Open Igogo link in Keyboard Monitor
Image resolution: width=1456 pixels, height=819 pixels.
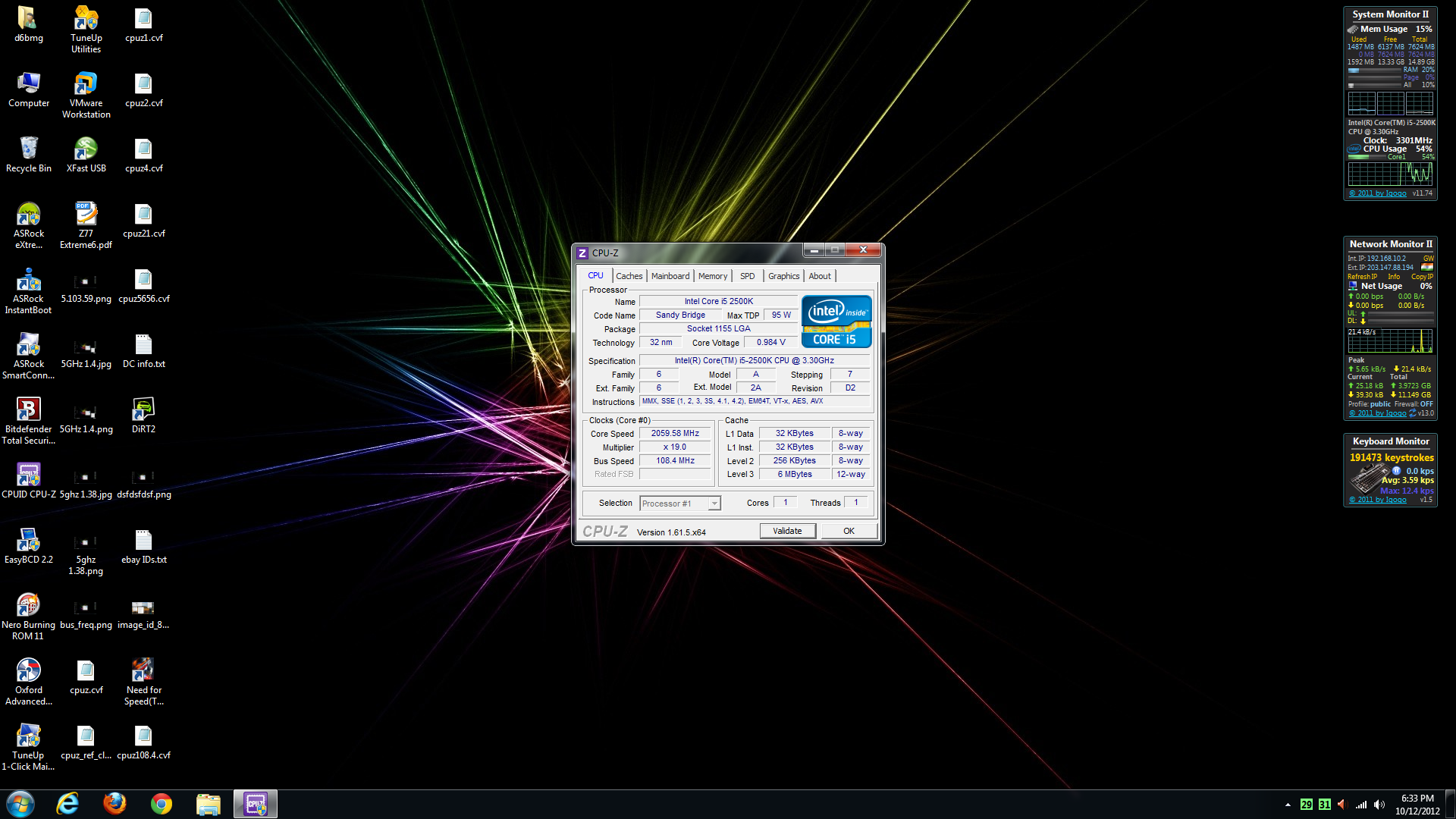(x=1377, y=500)
